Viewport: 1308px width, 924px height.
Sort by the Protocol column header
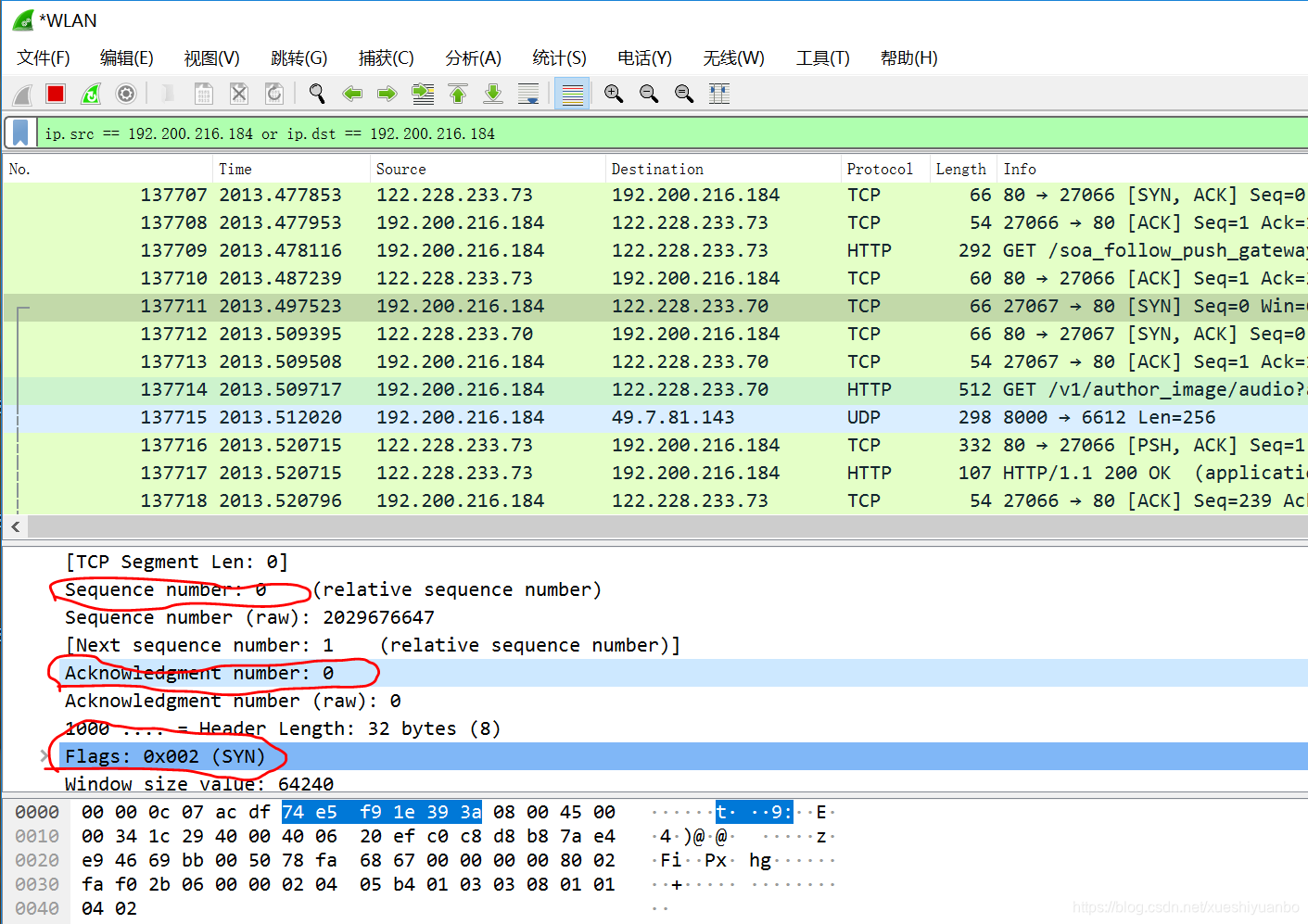click(x=884, y=169)
